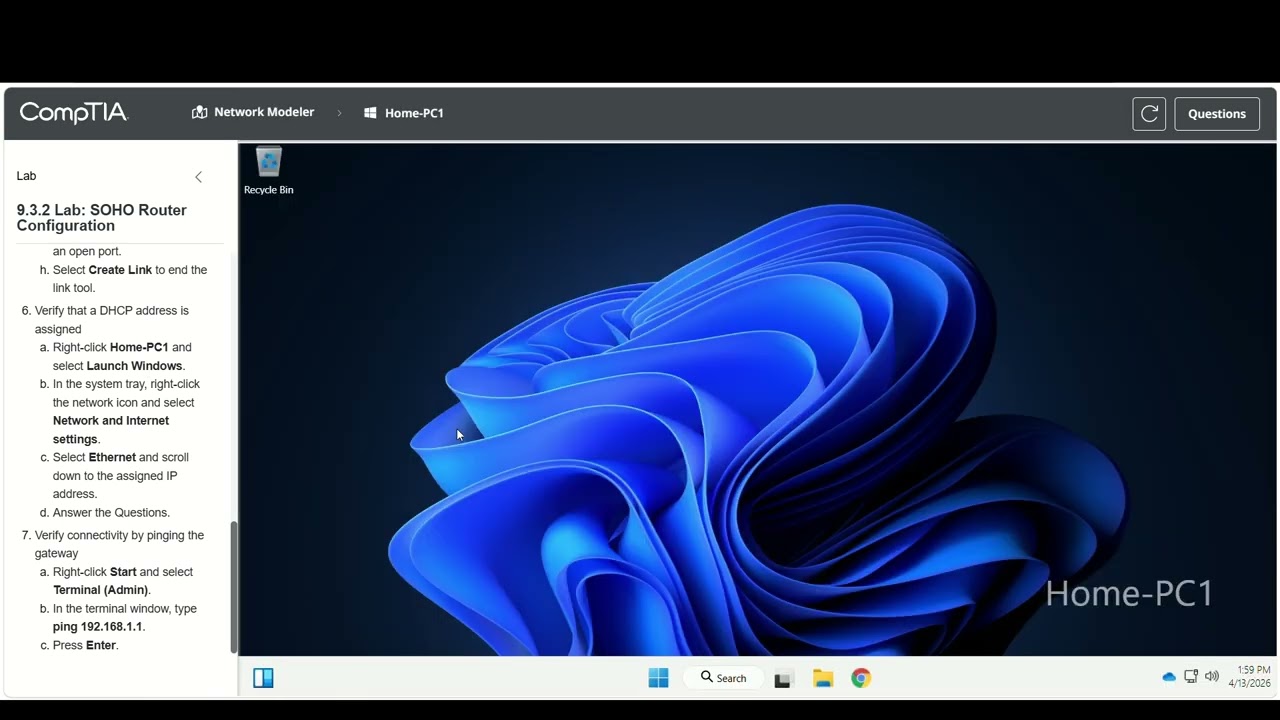This screenshot has height=720, width=1280.
Task: Click the 'Launch Windows' instruction text
Action: (135, 366)
